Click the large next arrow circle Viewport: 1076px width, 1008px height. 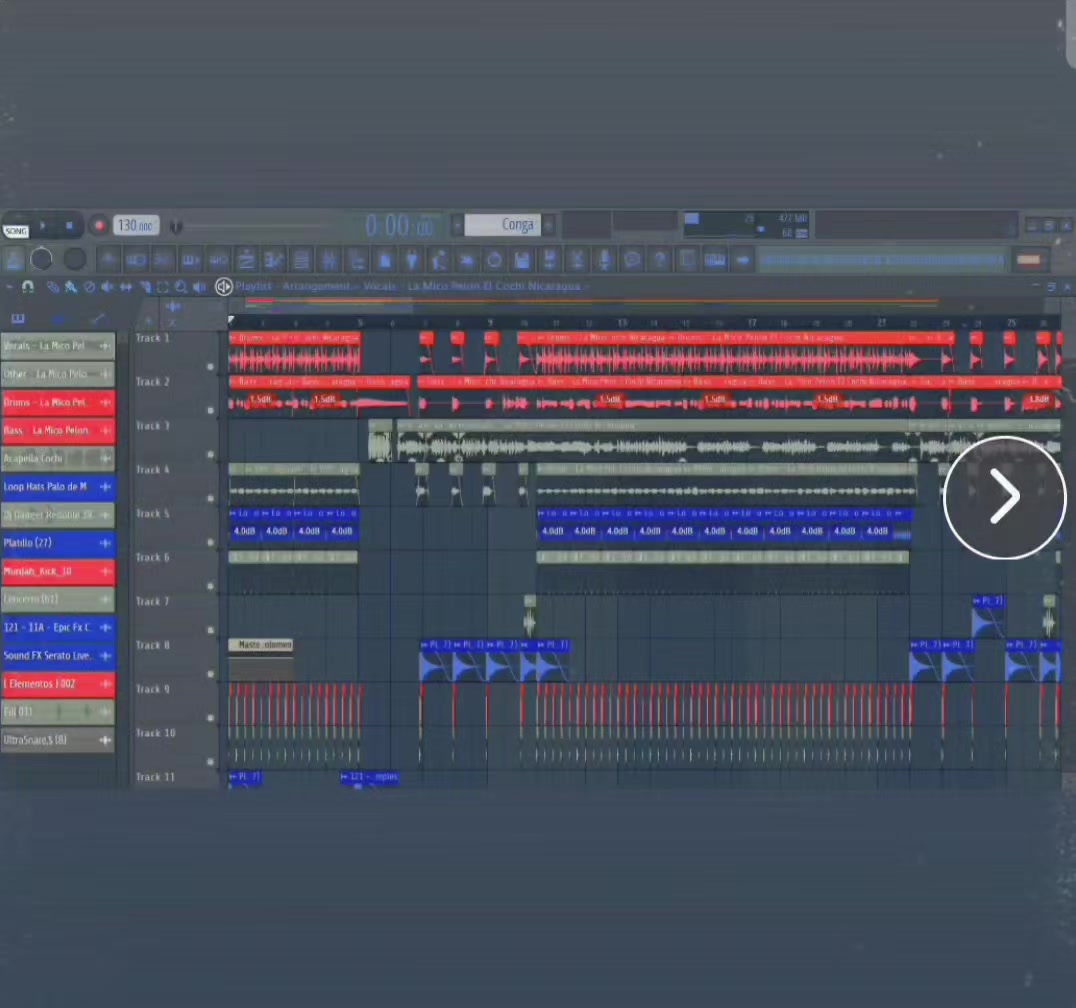(1005, 497)
